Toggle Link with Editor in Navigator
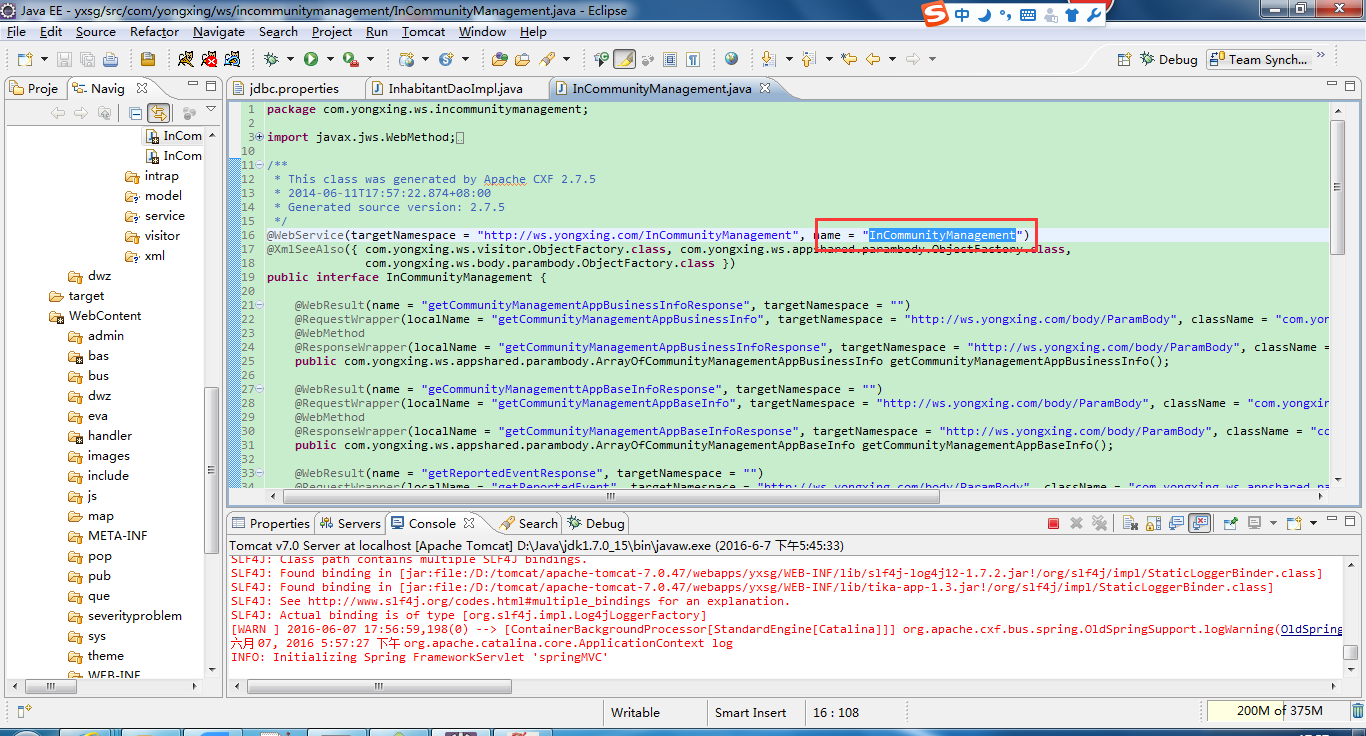The width and height of the screenshot is (1366, 736). (158, 113)
